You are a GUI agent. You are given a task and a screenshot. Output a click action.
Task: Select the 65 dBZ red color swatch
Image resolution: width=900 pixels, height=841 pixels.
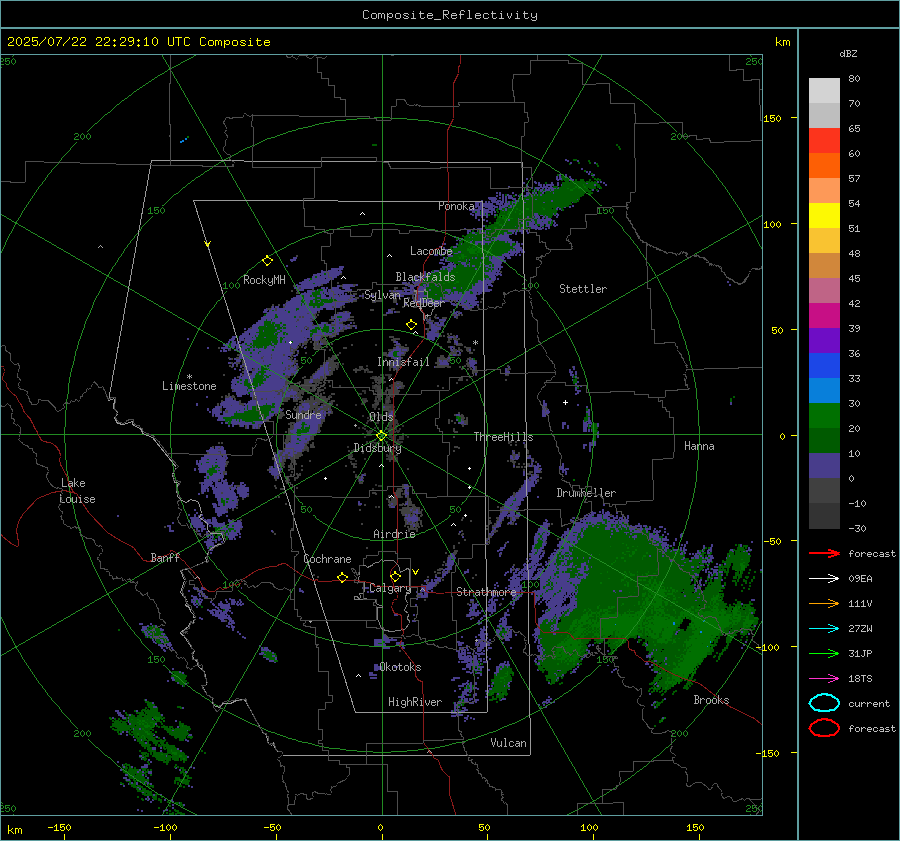[824, 140]
